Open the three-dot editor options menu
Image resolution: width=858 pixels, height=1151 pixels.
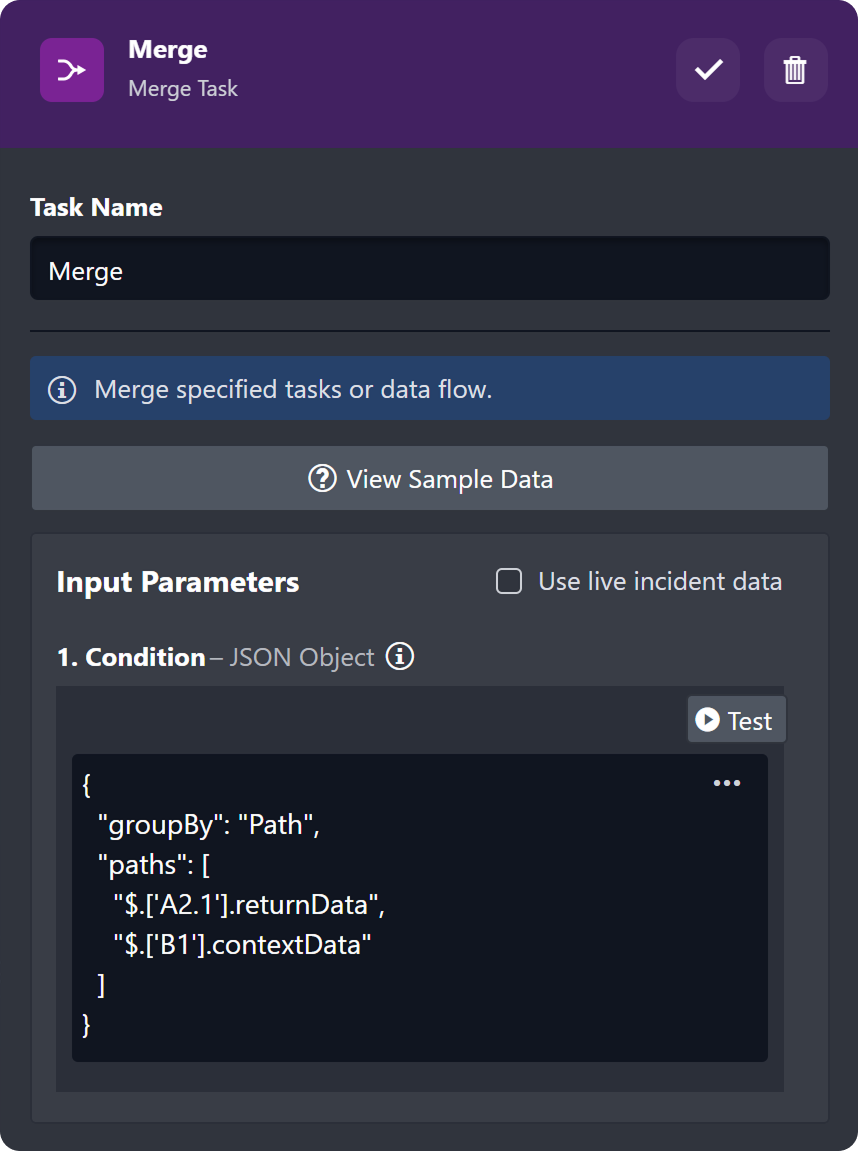(x=727, y=783)
